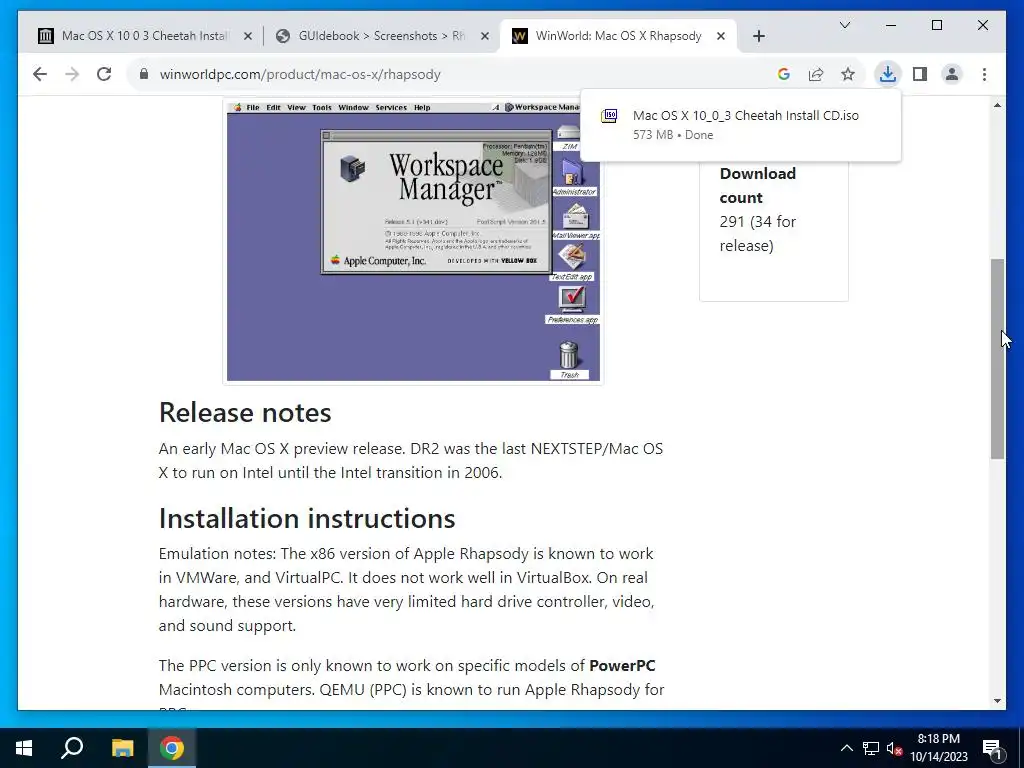Screen dimensions: 1024x768
Task: Click the Services menu in Rhapsody screenshot
Action: [x=391, y=108]
